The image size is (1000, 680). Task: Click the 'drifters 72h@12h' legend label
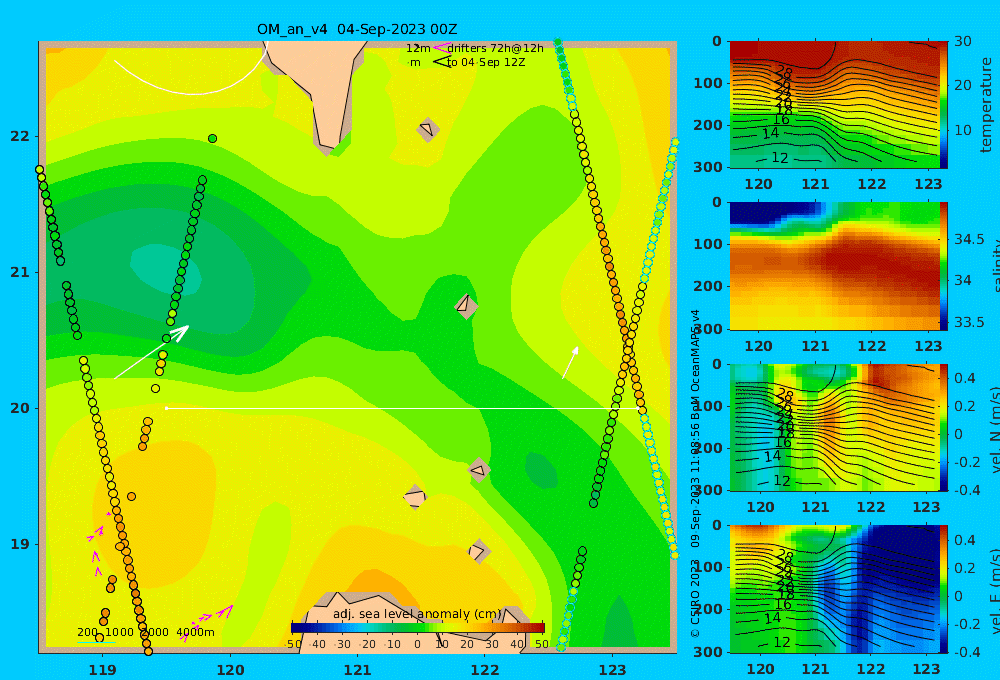tap(495, 48)
